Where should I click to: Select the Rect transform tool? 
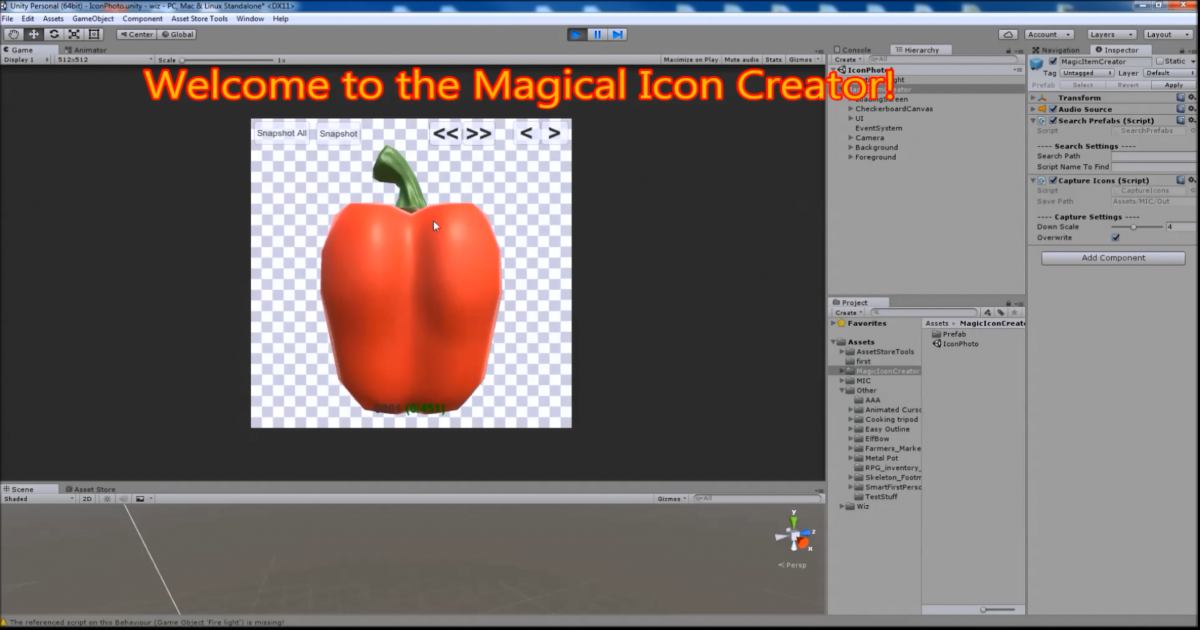pos(92,33)
